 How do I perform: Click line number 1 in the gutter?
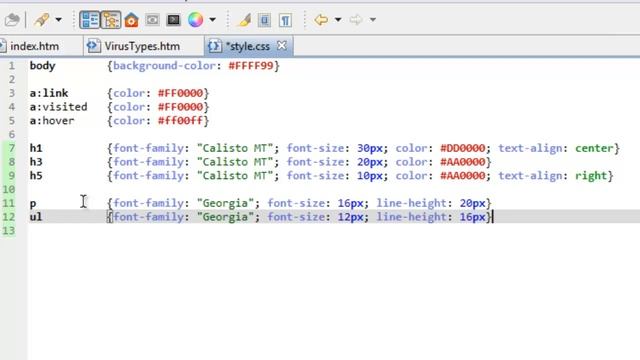pos(11,65)
